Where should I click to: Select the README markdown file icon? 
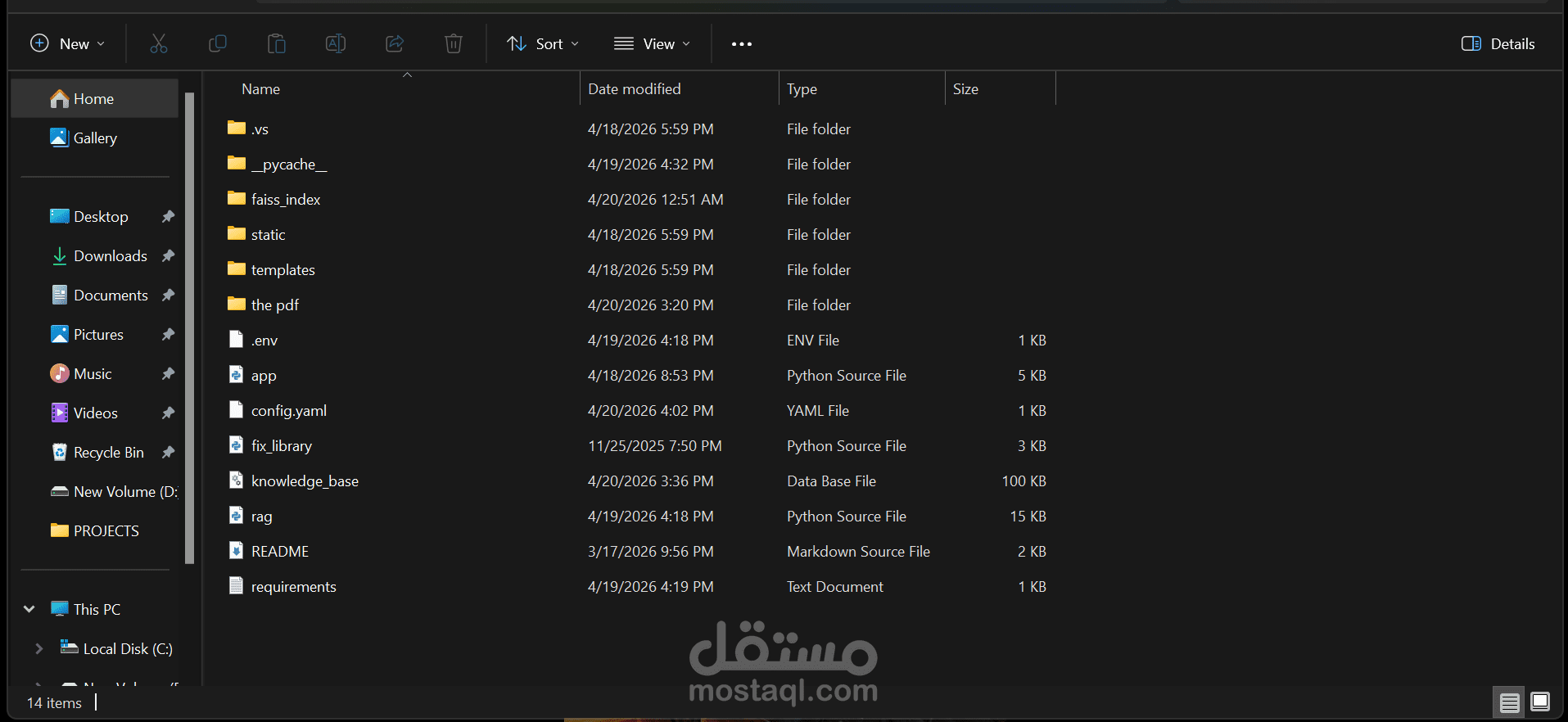237,550
